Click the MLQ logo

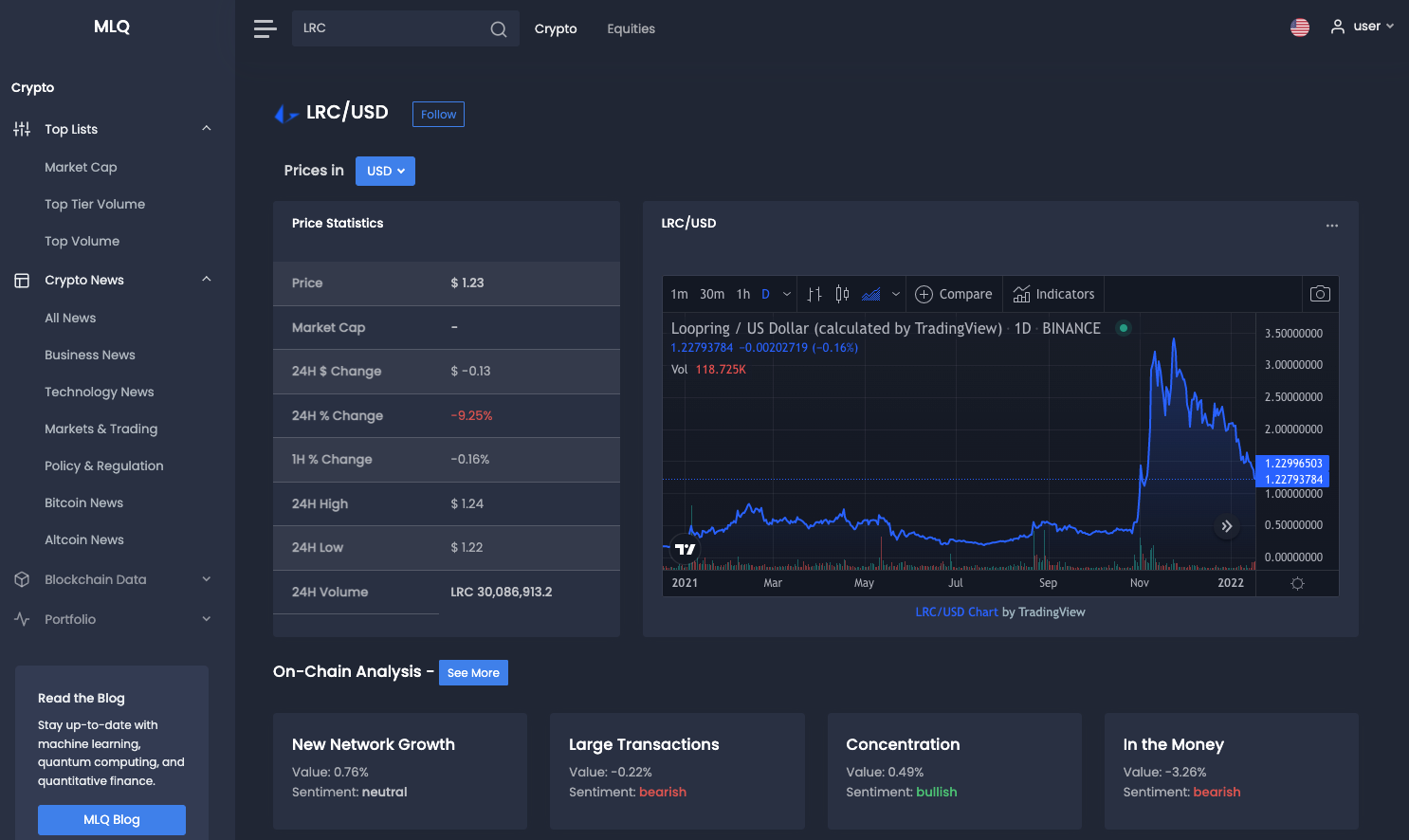coord(112,27)
